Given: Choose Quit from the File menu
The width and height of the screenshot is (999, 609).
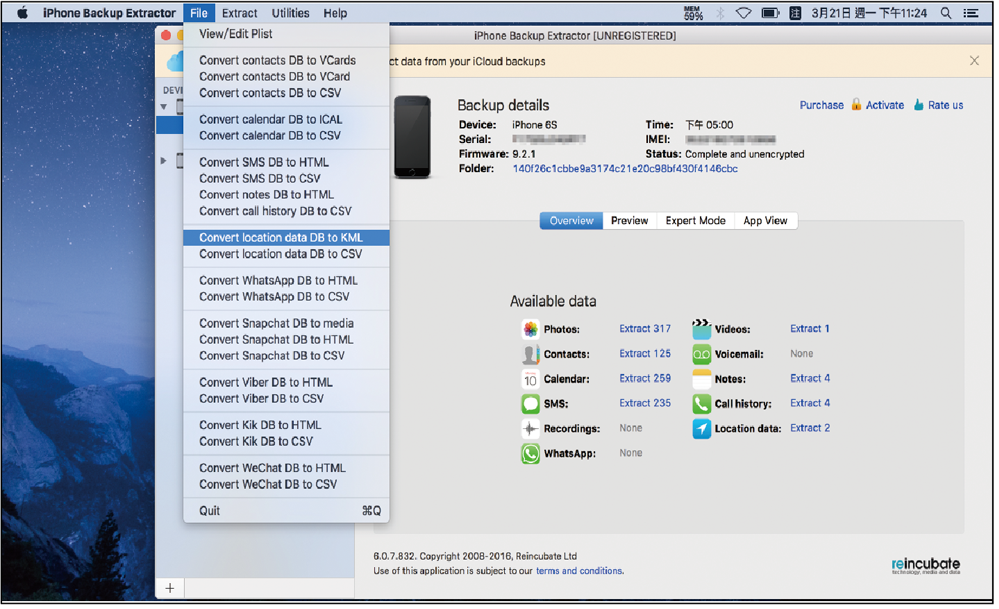Looking at the screenshot, I should coord(286,510).
